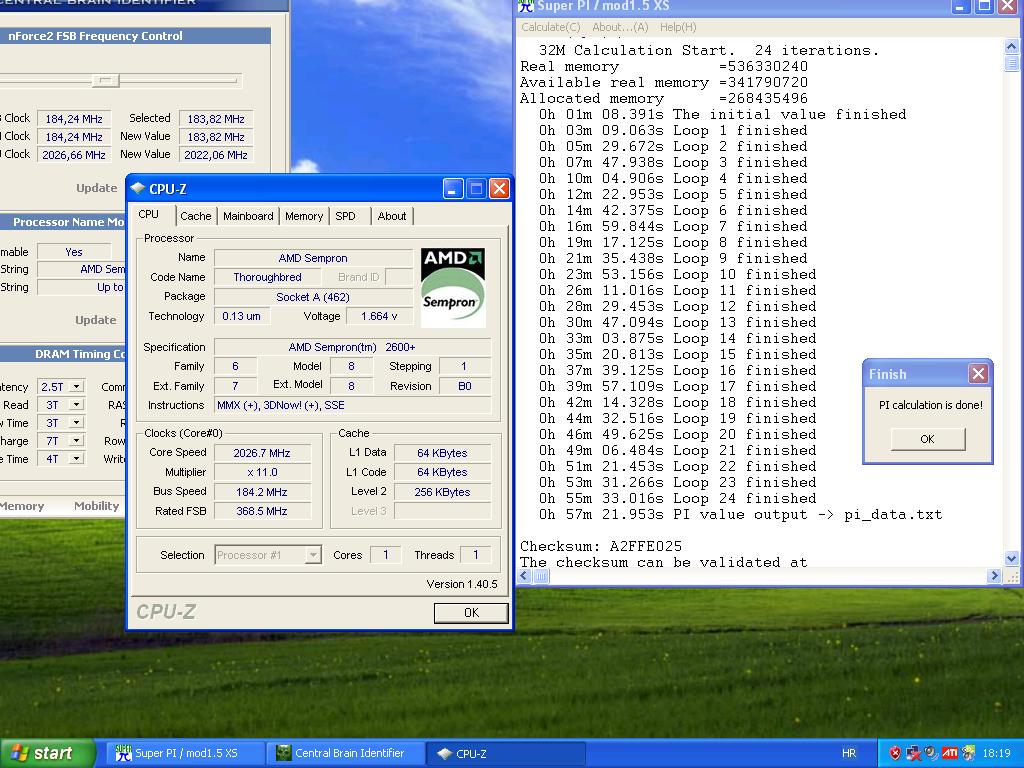1024x768 pixels.
Task: Click the CPU-Z taskbar button
Action: [504, 753]
